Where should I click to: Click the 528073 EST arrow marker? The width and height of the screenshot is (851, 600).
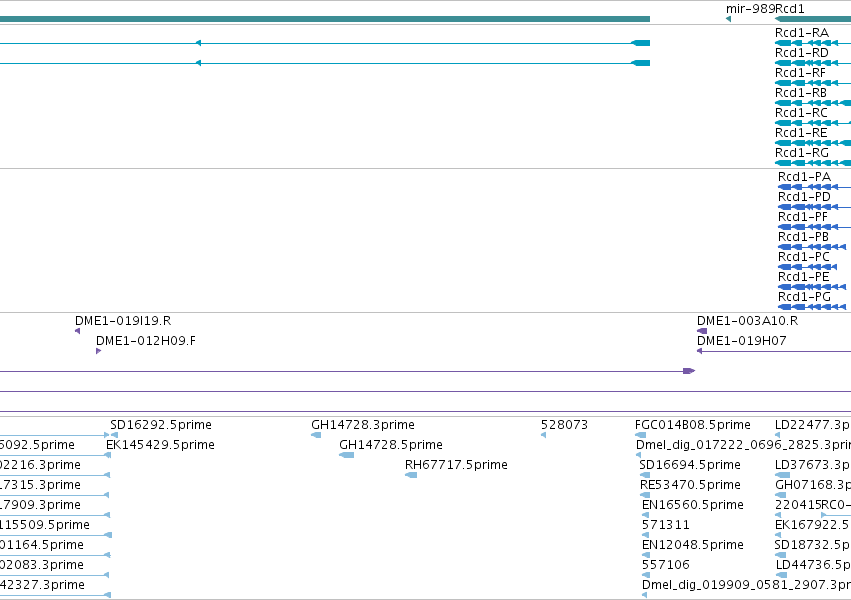543,435
